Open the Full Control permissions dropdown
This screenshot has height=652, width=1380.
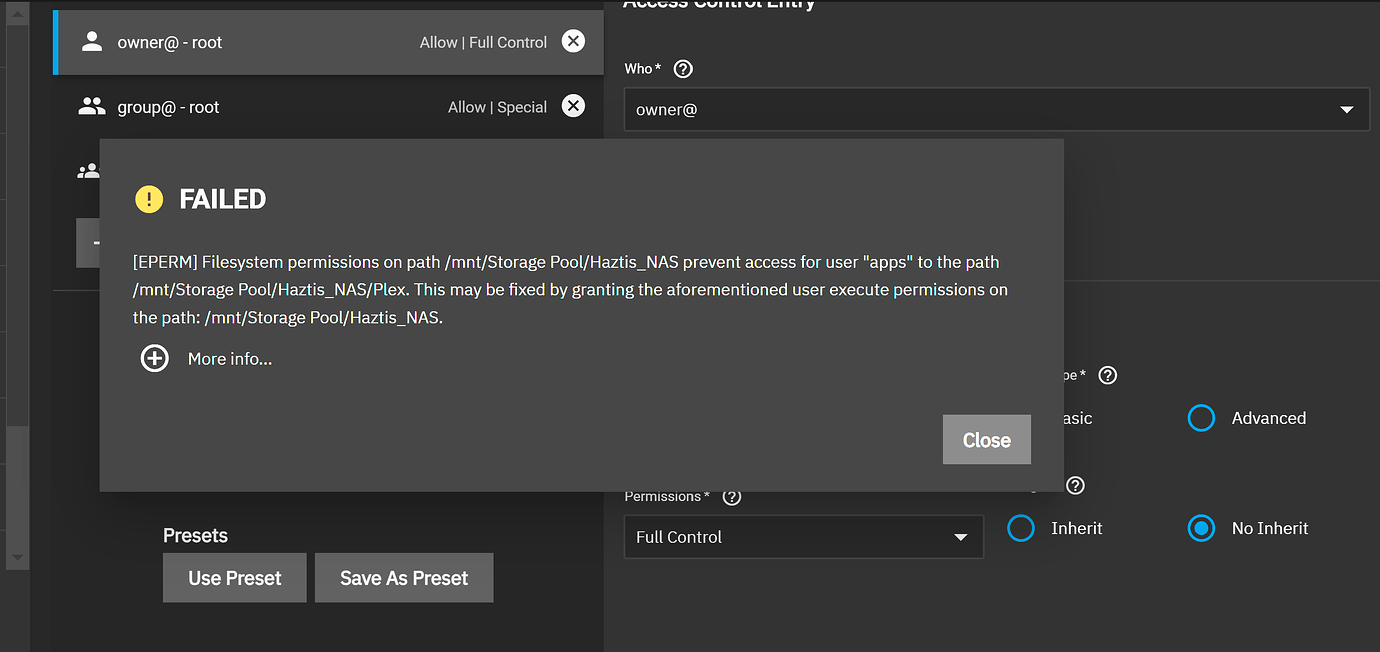(961, 536)
